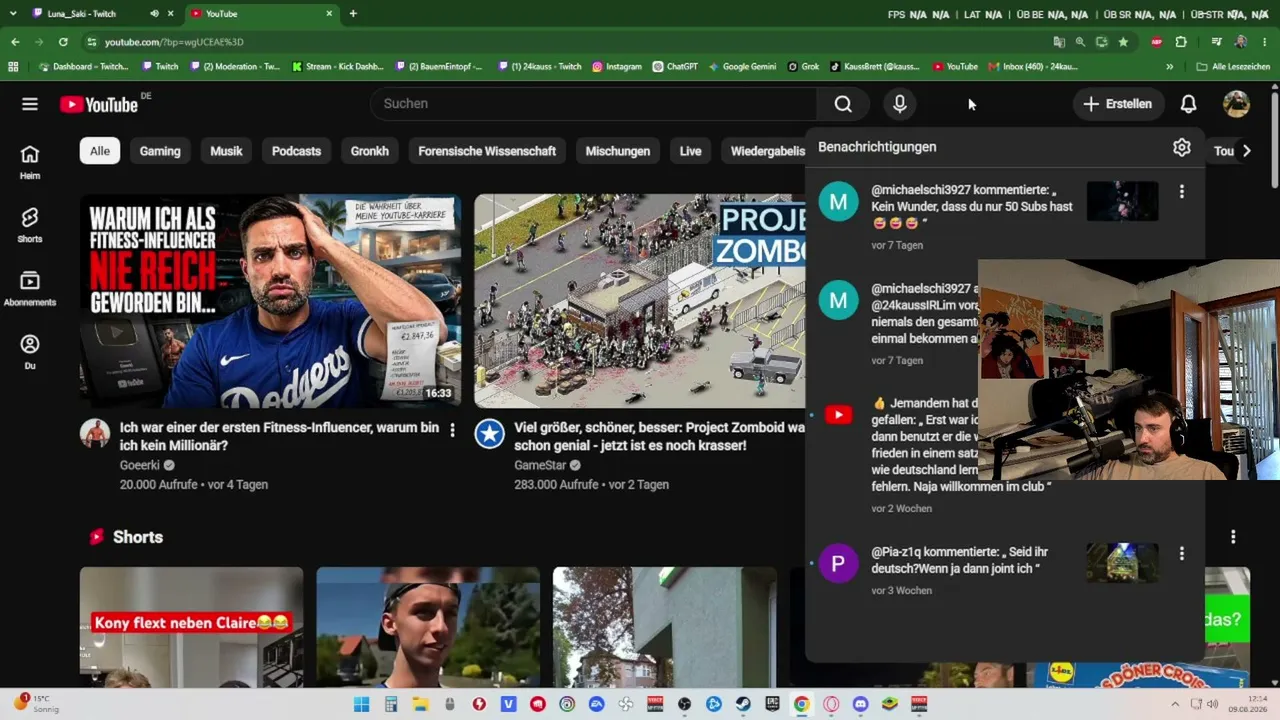Select the Alle filter chip
The height and width of the screenshot is (720, 1280).
click(x=100, y=151)
